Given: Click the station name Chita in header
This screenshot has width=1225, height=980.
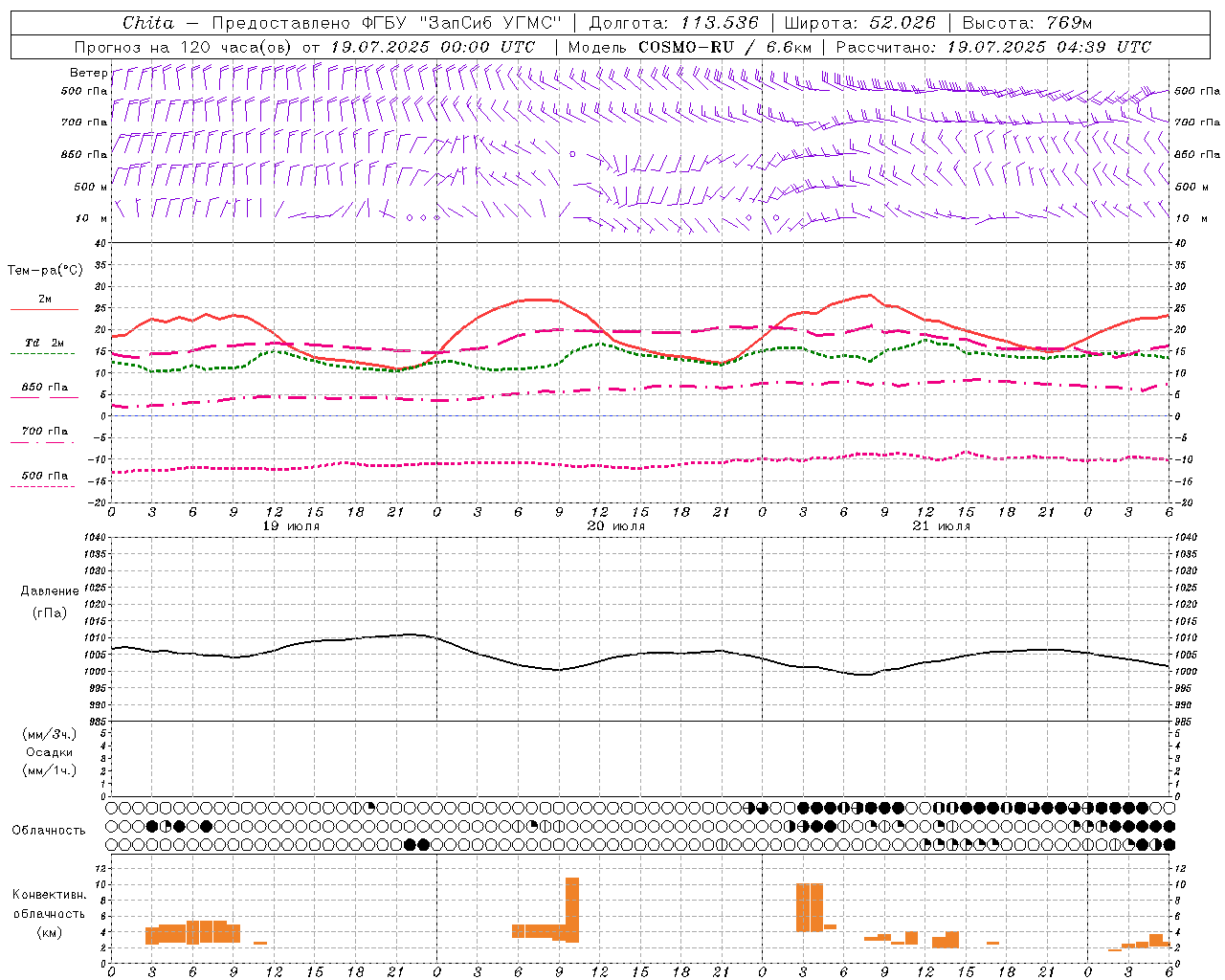Looking at the screenshot, I should point(148,23).
